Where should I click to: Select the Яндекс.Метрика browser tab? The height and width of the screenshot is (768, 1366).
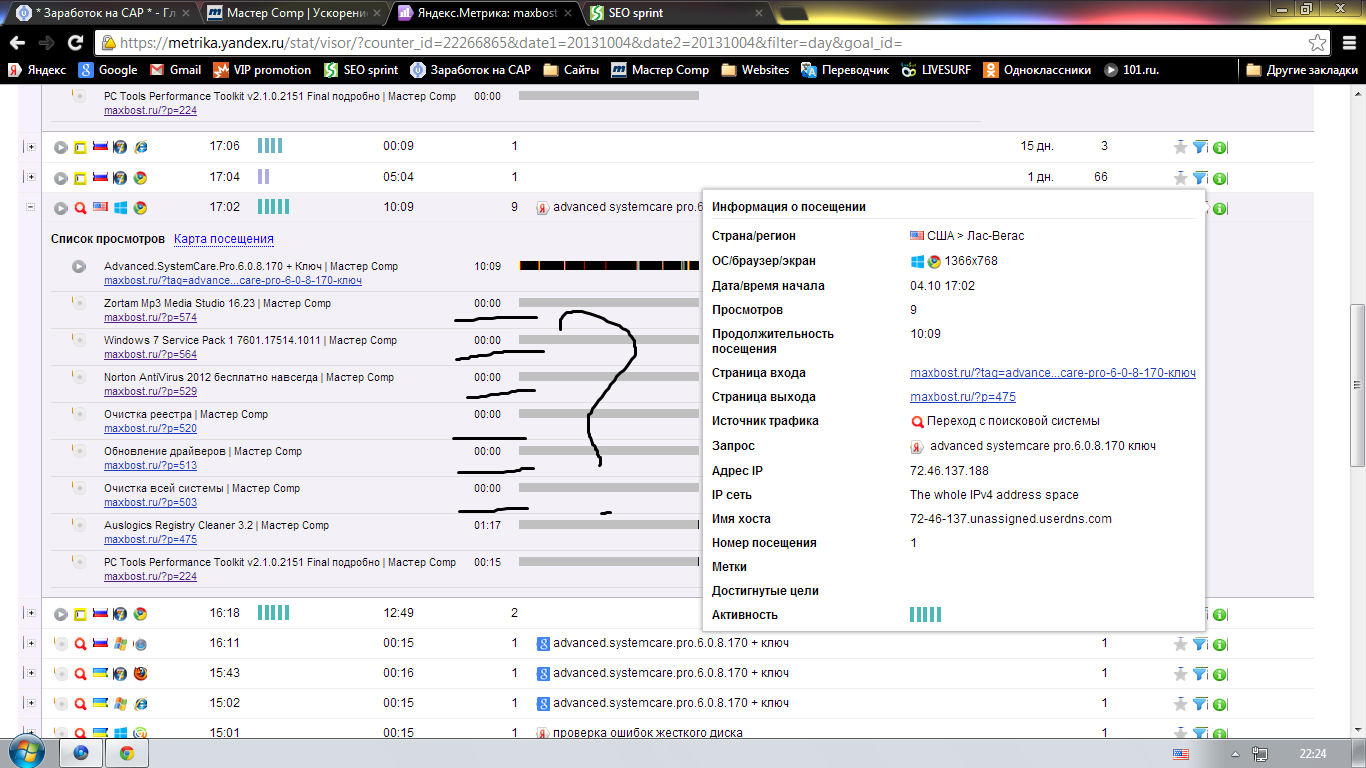click(x=485, y=13)
